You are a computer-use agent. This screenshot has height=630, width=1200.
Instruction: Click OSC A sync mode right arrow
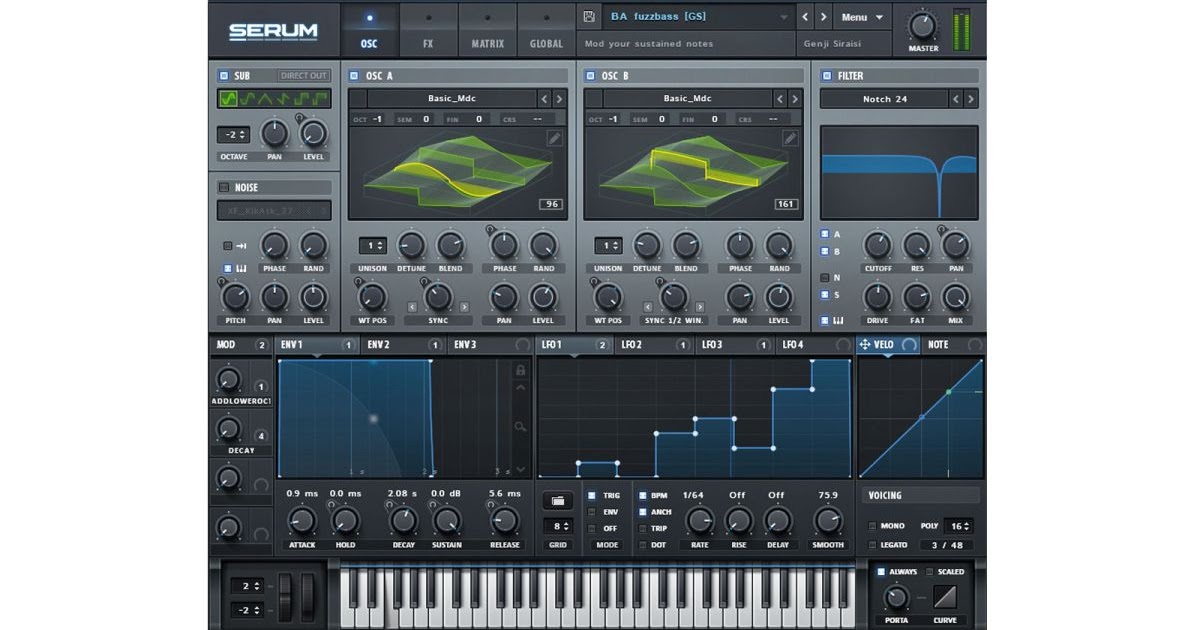point(464,307)
